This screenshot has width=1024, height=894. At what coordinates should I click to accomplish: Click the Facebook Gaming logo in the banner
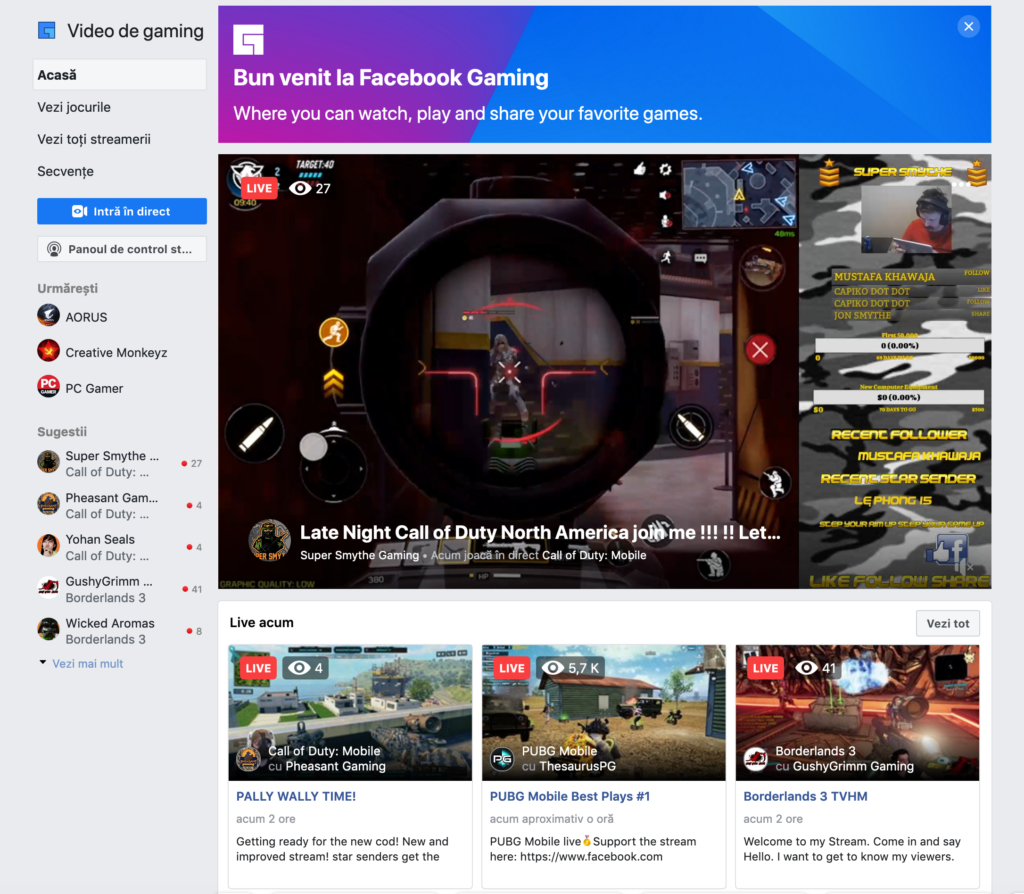pos(249,40)
